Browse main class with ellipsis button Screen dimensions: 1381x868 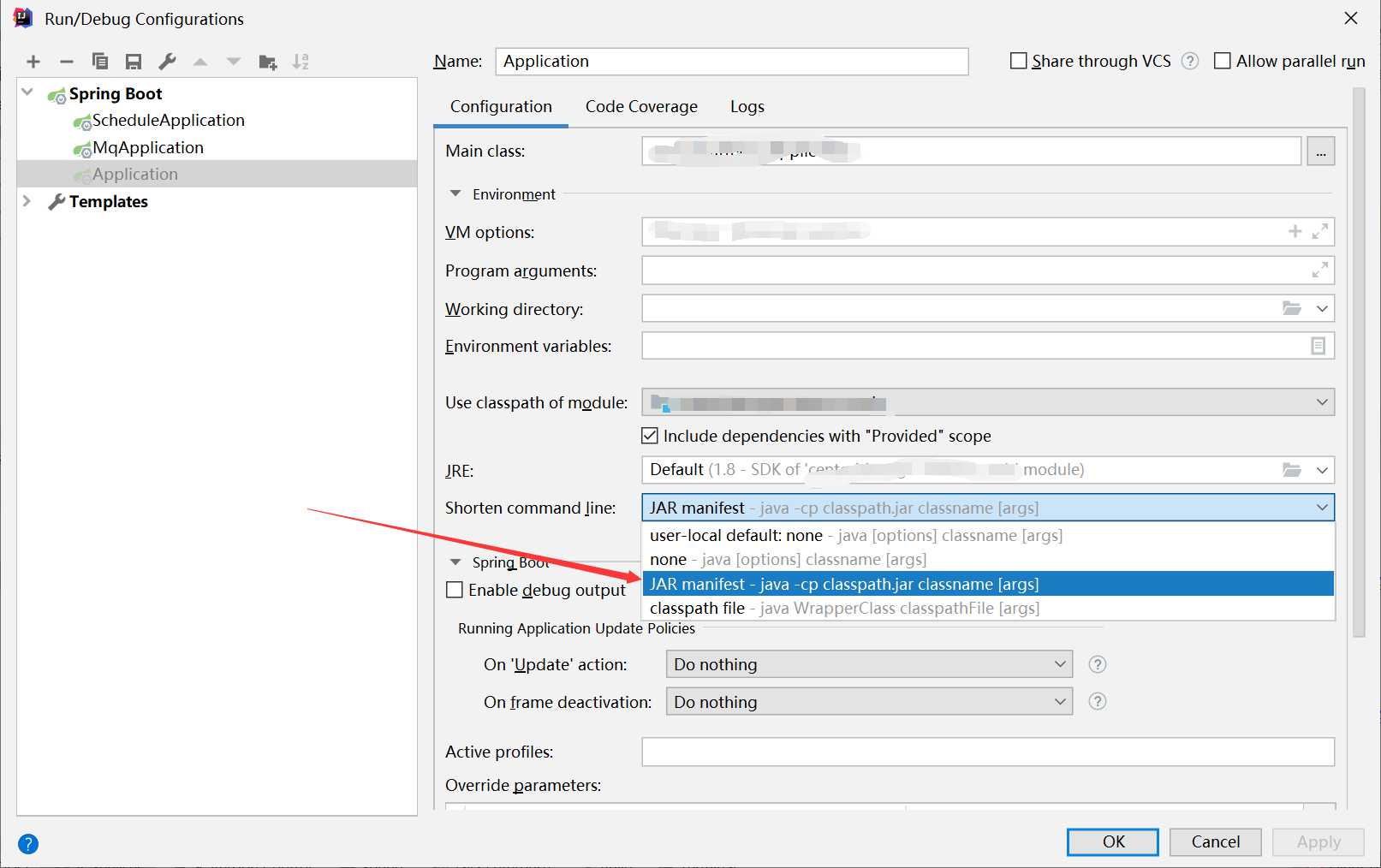pos(1321,152)
